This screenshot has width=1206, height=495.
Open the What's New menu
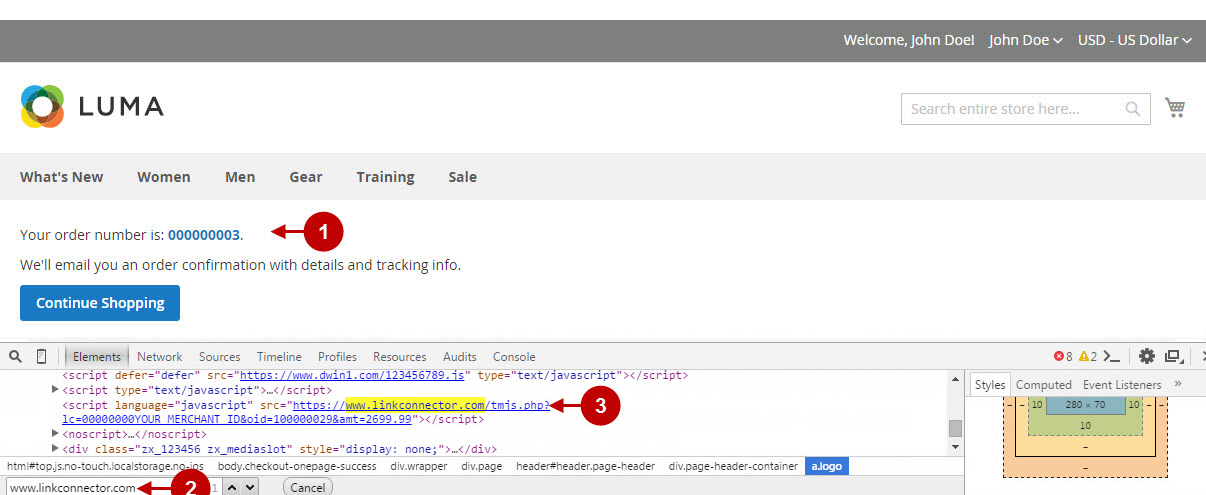61,177
